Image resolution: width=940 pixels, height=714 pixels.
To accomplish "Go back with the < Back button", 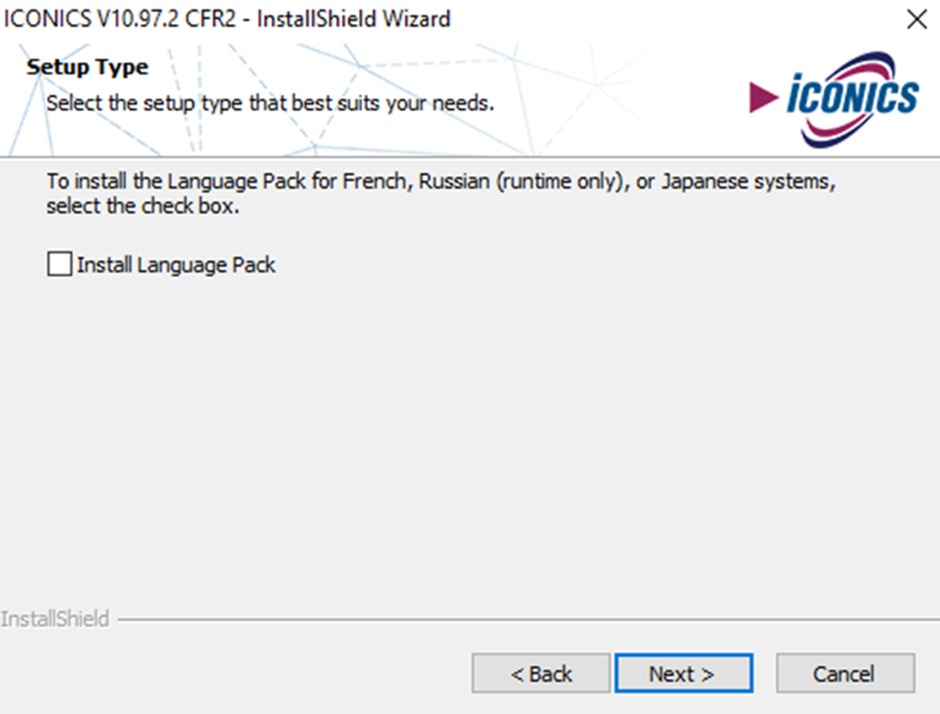I will point(541,673).
